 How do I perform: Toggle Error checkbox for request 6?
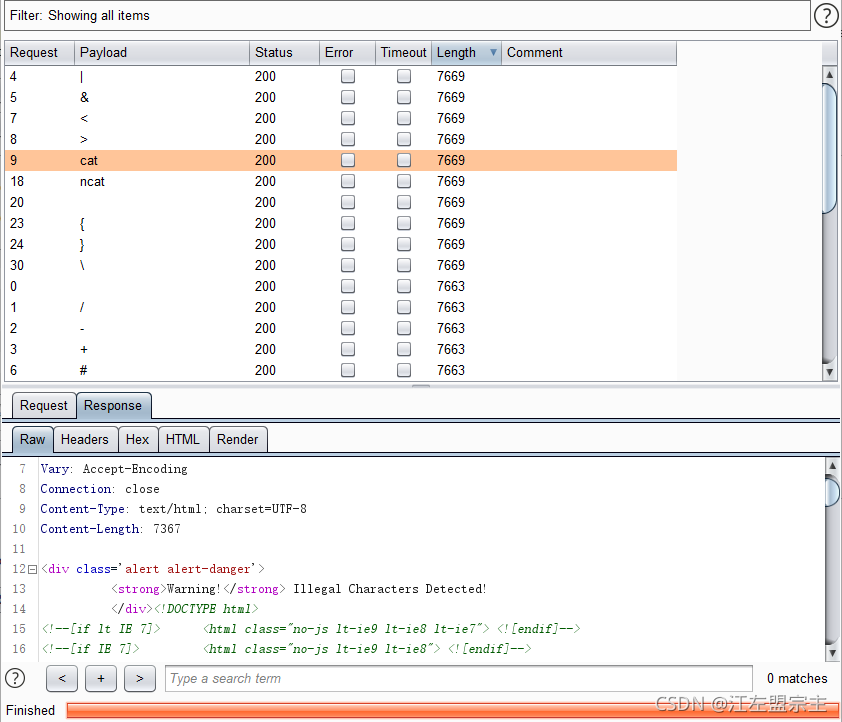348,370
